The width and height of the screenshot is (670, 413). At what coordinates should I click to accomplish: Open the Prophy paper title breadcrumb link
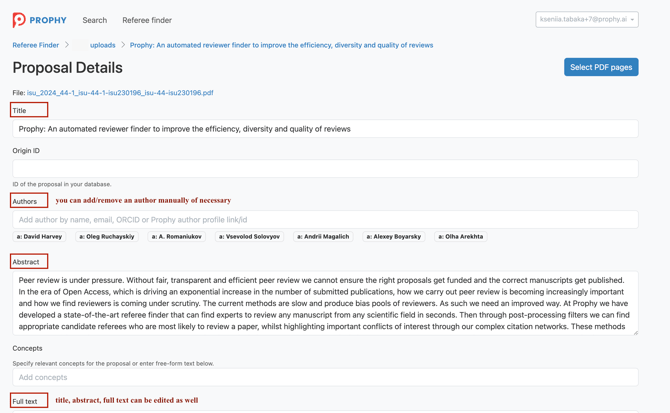(281, 45)
